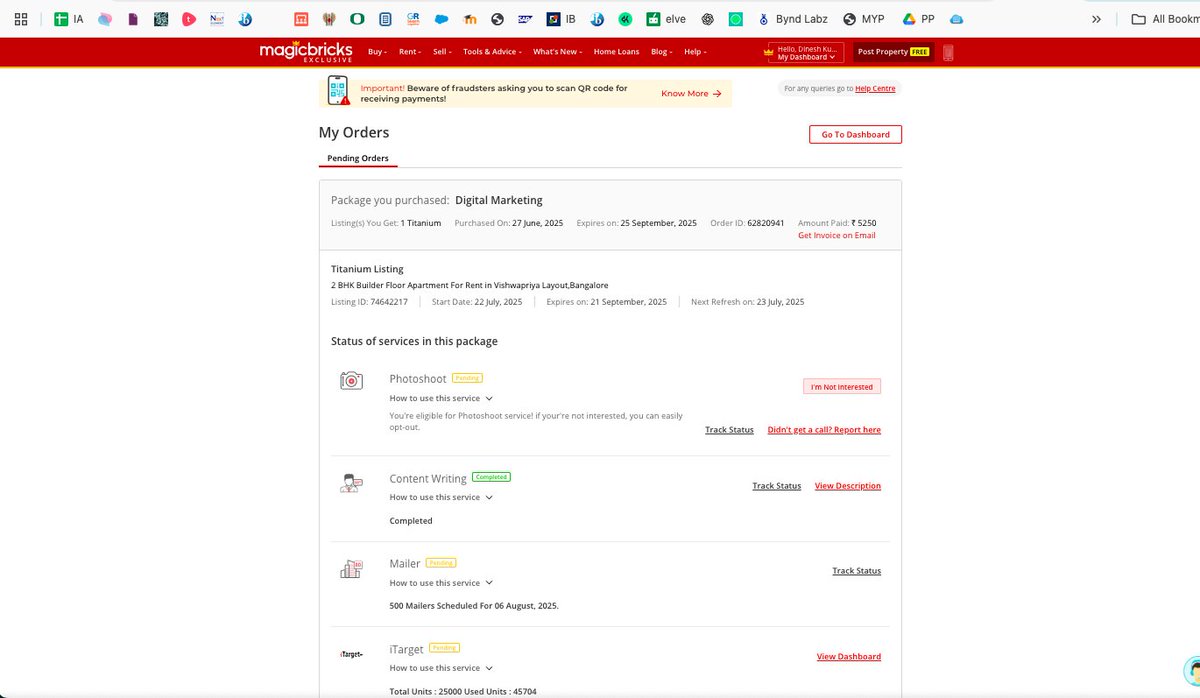Open the chat assistant avatar

click(x=1191, y=671)
